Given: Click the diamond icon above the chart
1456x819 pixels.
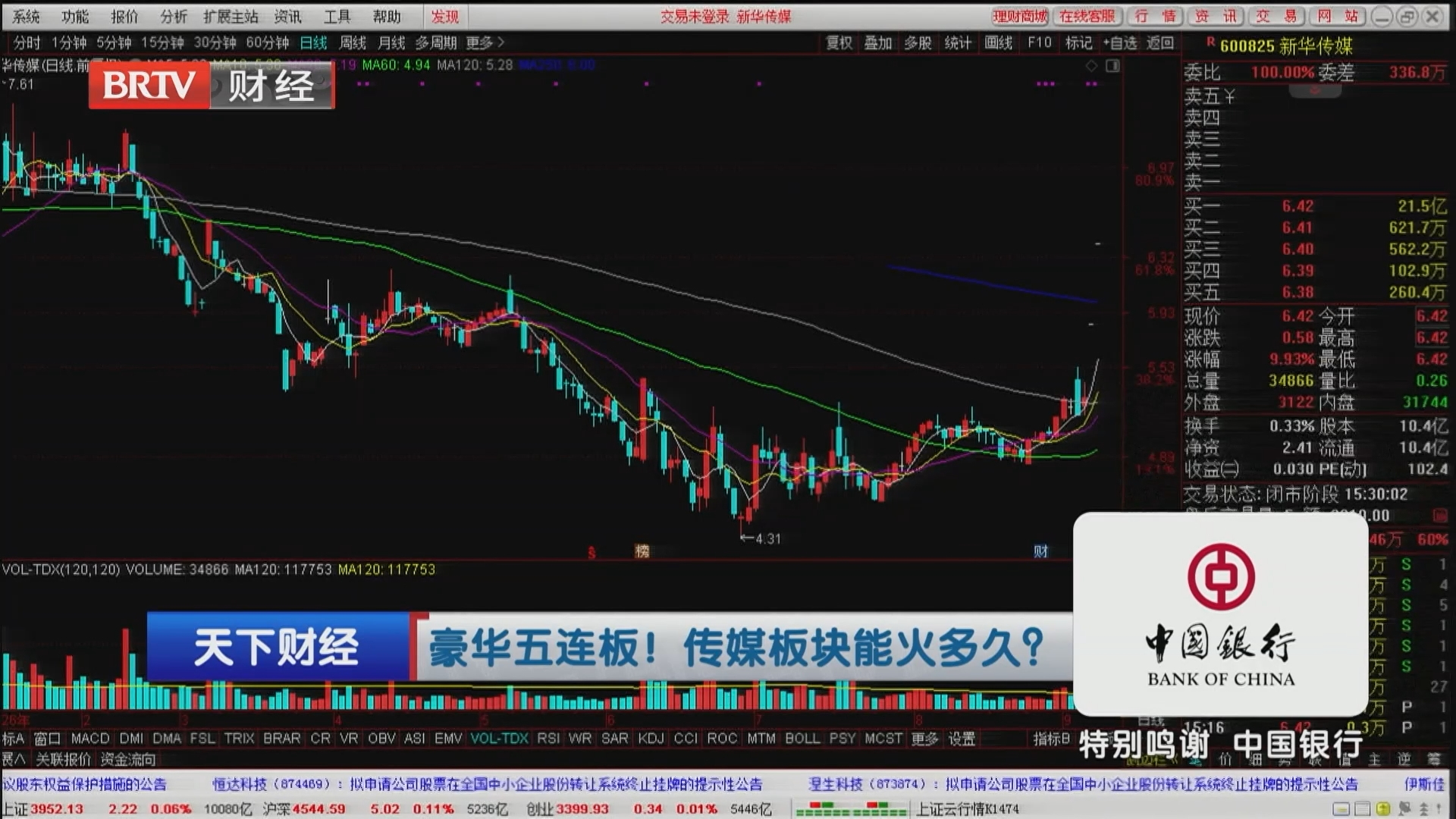Looking at the screenshot, I should (1091, 66).
